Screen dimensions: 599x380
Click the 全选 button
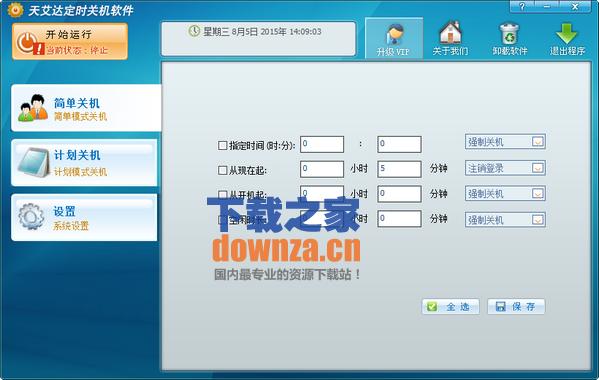(x=450, y=307)
